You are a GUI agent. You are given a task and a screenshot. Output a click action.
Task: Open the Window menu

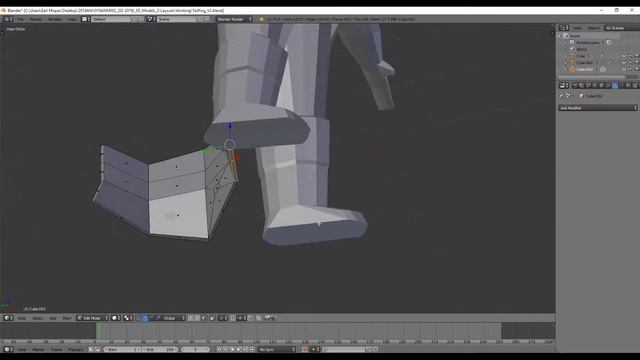click(55, 19)
